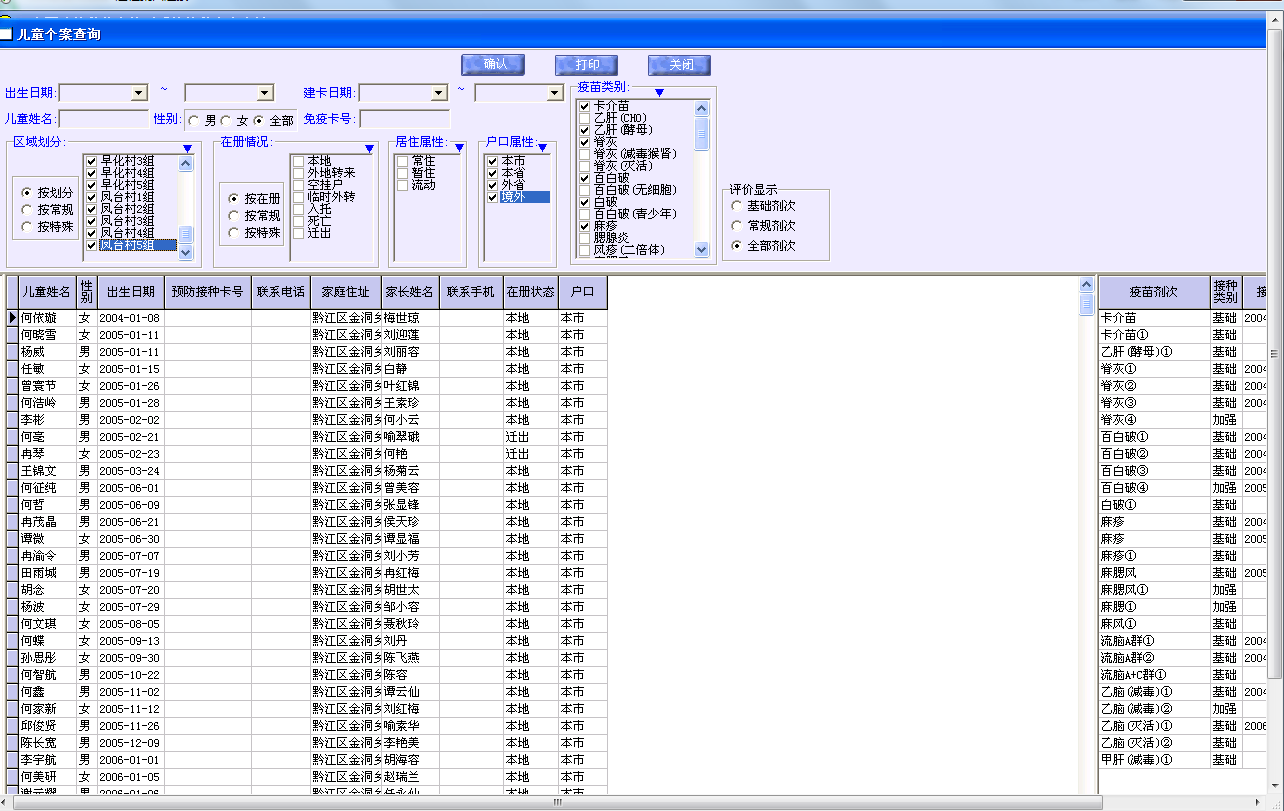This screenshot has width=1284, height=811.
Task: Click the 甲肝 (减毒)① dose row
Action: coord(1183,760)
